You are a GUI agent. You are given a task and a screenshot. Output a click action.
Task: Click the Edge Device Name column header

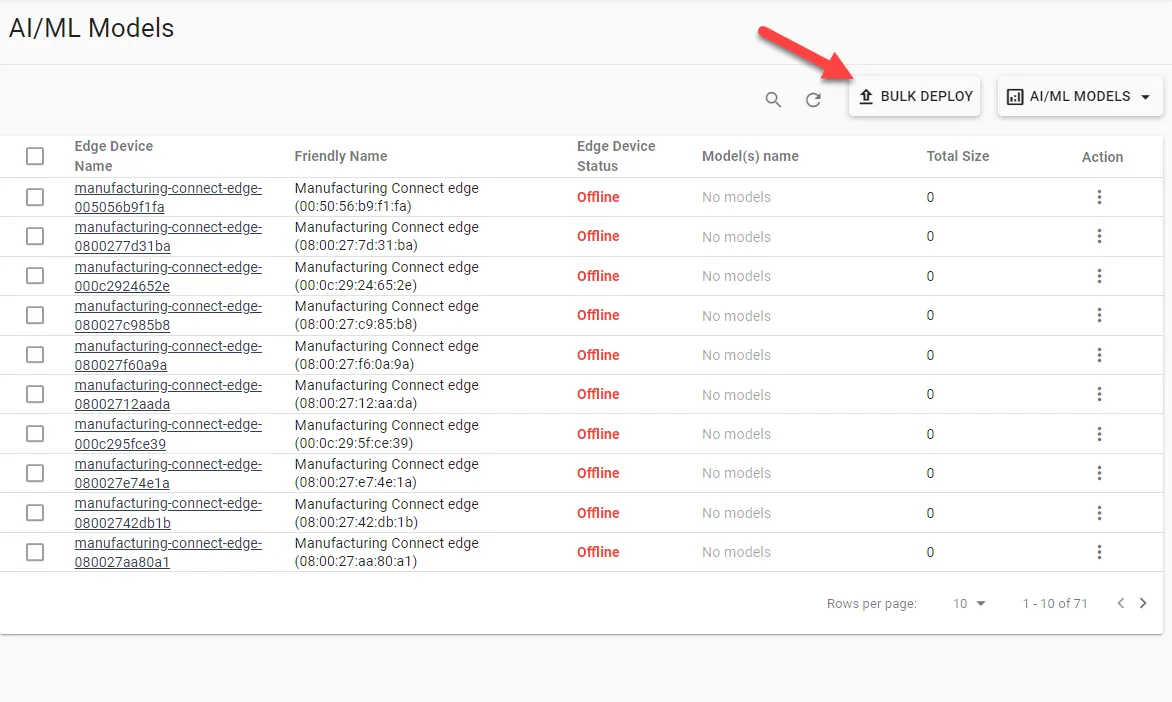[114, 156]
